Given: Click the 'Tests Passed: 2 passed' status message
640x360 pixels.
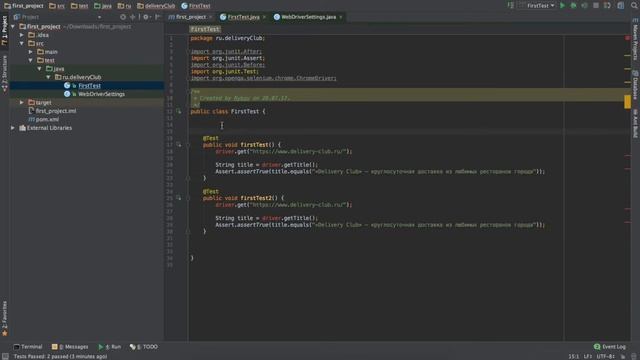Looking at the screenshot, I should (x=60, y=356).
